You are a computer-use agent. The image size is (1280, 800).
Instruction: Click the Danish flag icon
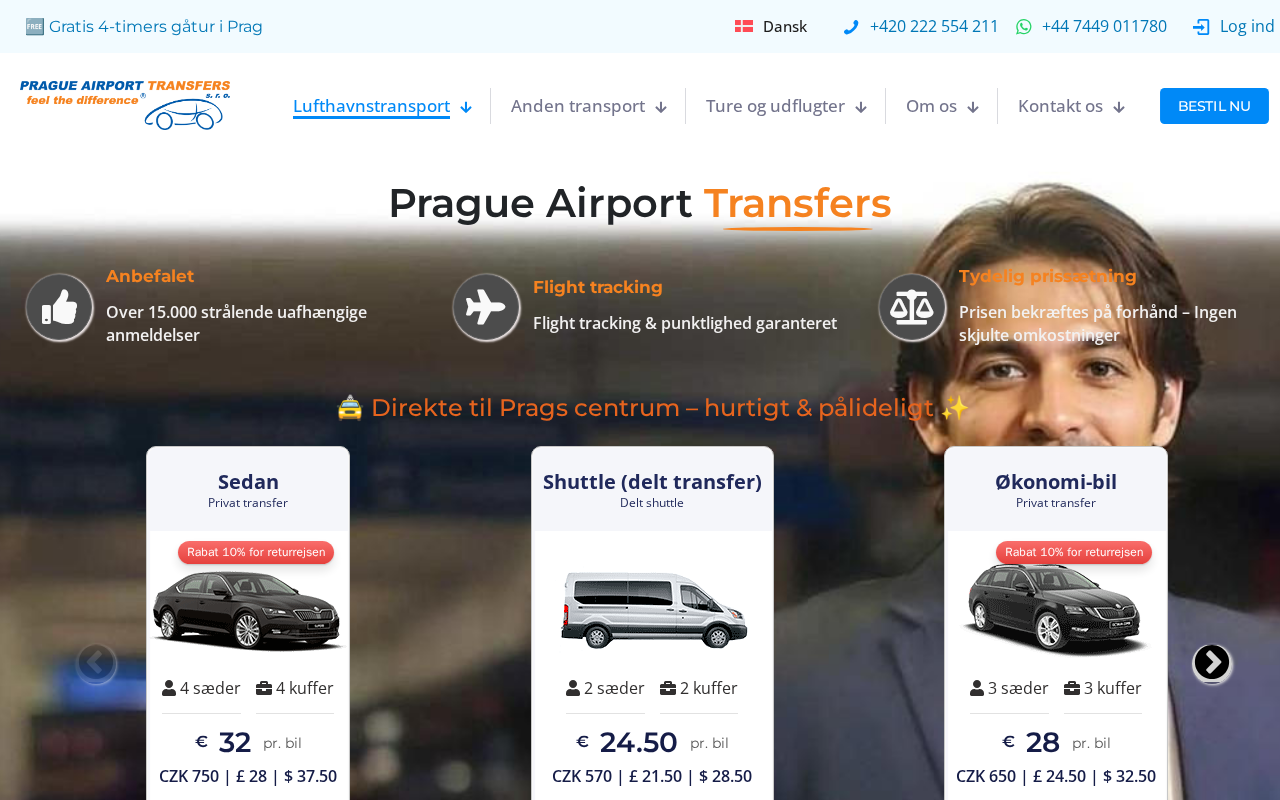pos(744,26)
